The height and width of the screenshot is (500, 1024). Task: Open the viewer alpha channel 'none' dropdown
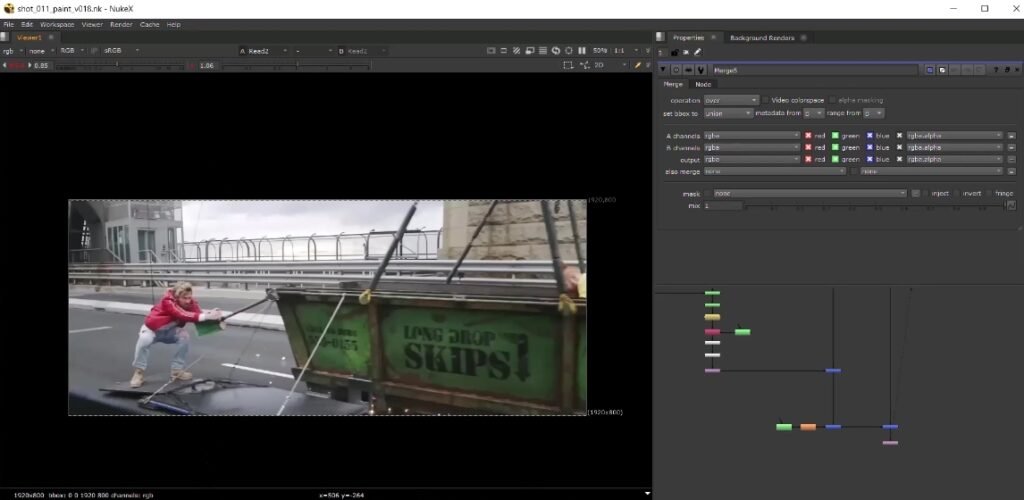click(40, 50)
